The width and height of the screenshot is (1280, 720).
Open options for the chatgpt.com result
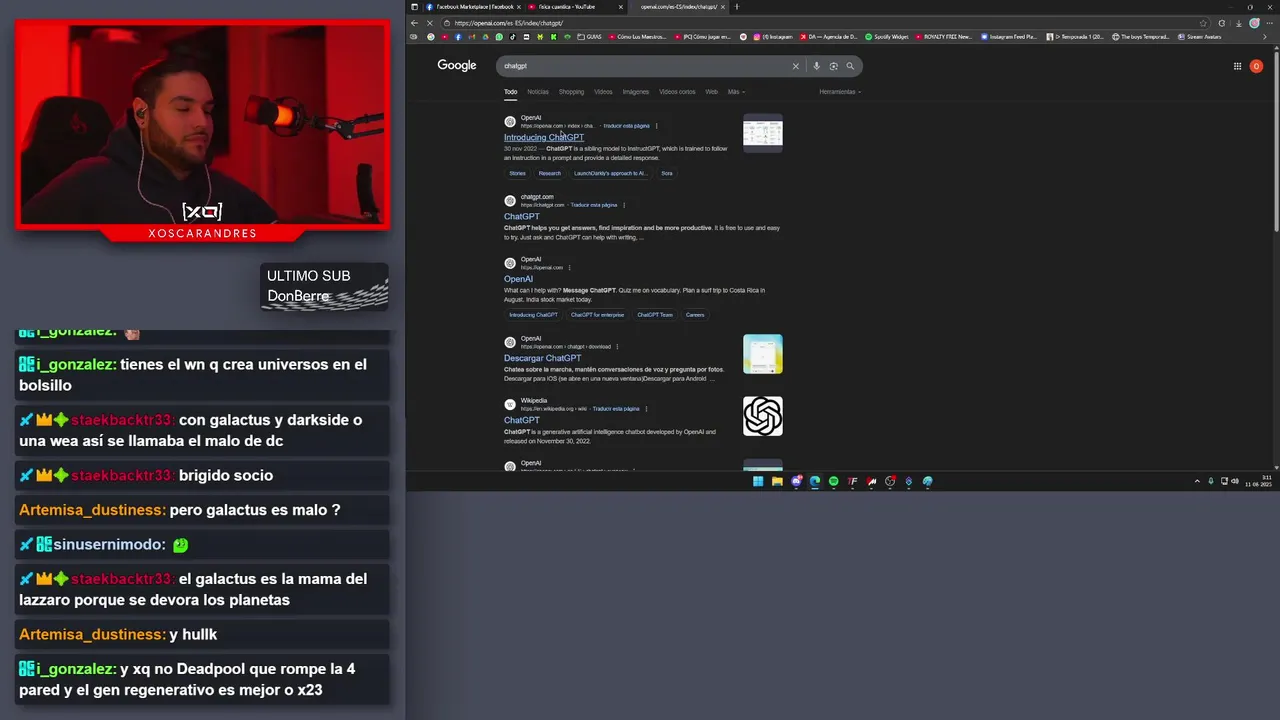(x=624, y=205)
